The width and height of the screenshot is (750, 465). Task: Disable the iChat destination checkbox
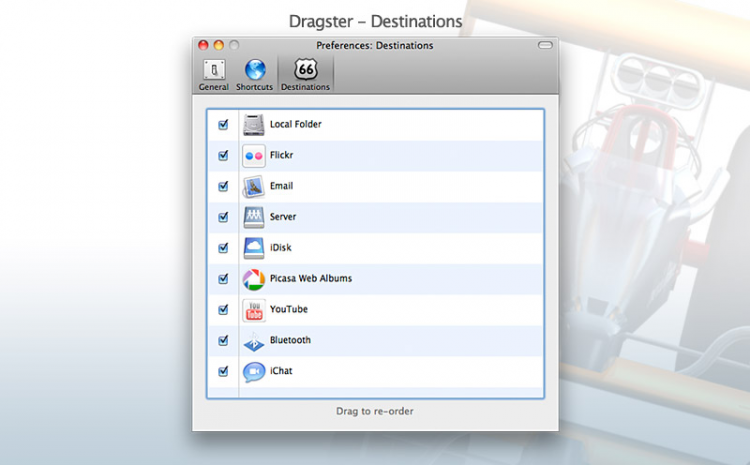pyautogui.click(x=223, y=371)
